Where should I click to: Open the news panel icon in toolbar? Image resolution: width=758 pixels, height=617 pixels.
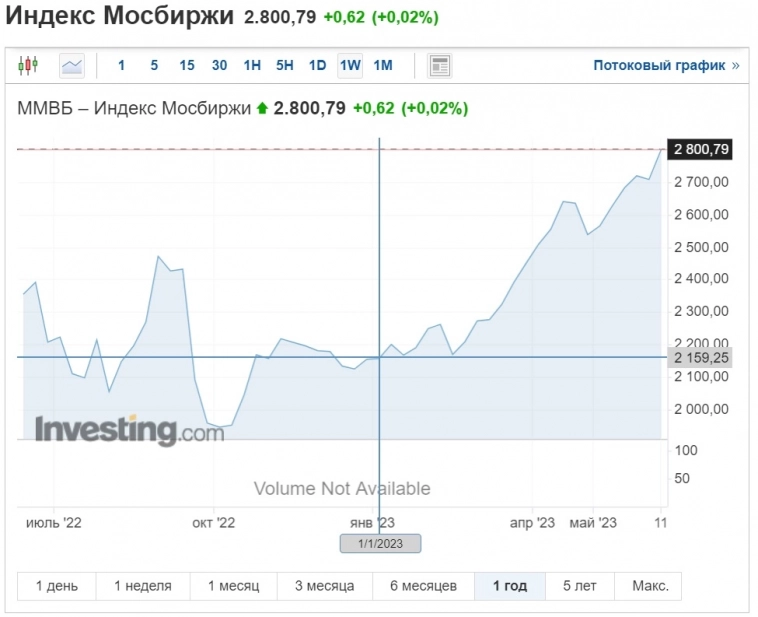pos(440,66)
